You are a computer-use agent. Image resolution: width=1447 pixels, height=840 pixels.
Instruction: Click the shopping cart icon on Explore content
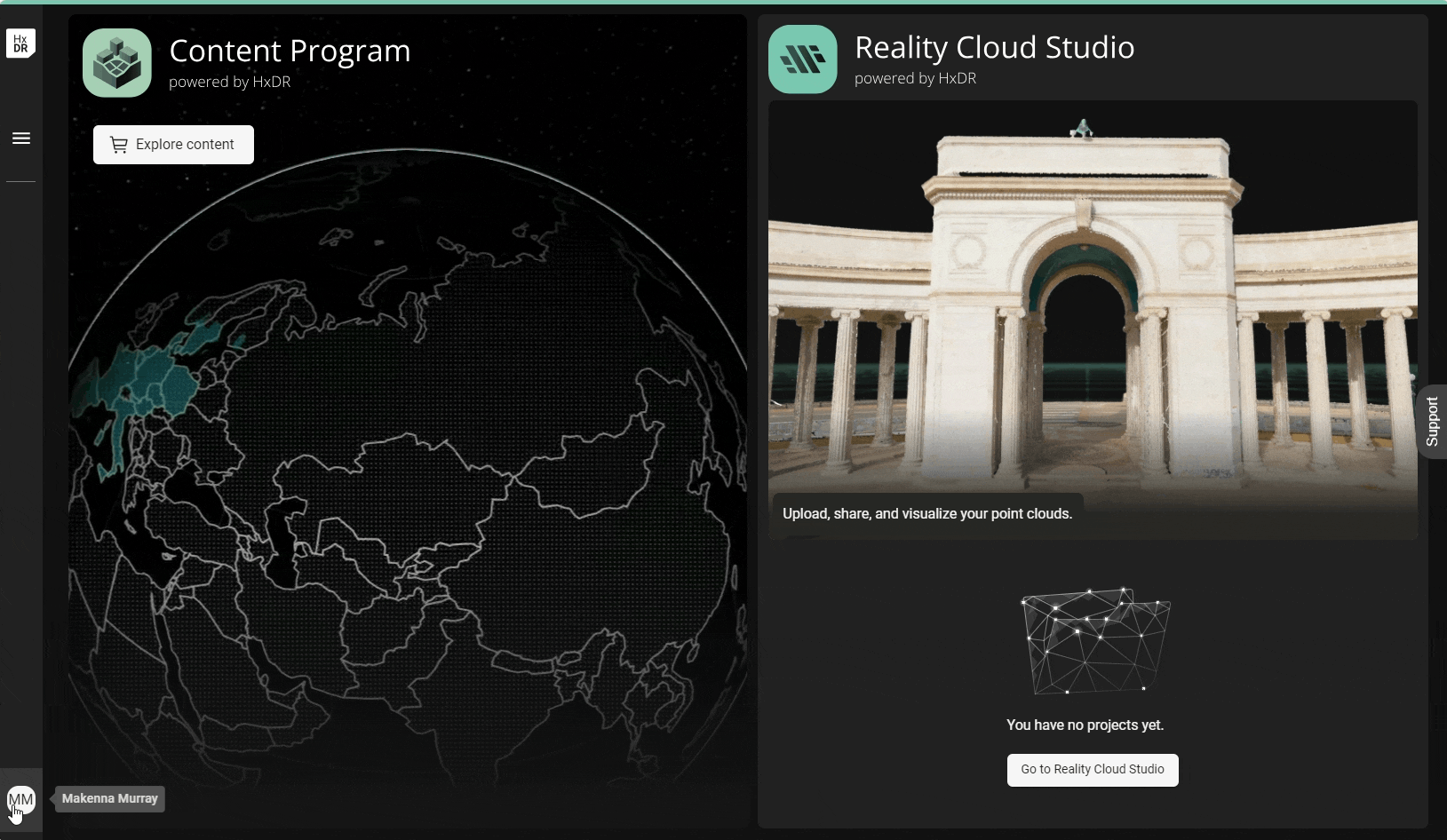click(118, 145)
